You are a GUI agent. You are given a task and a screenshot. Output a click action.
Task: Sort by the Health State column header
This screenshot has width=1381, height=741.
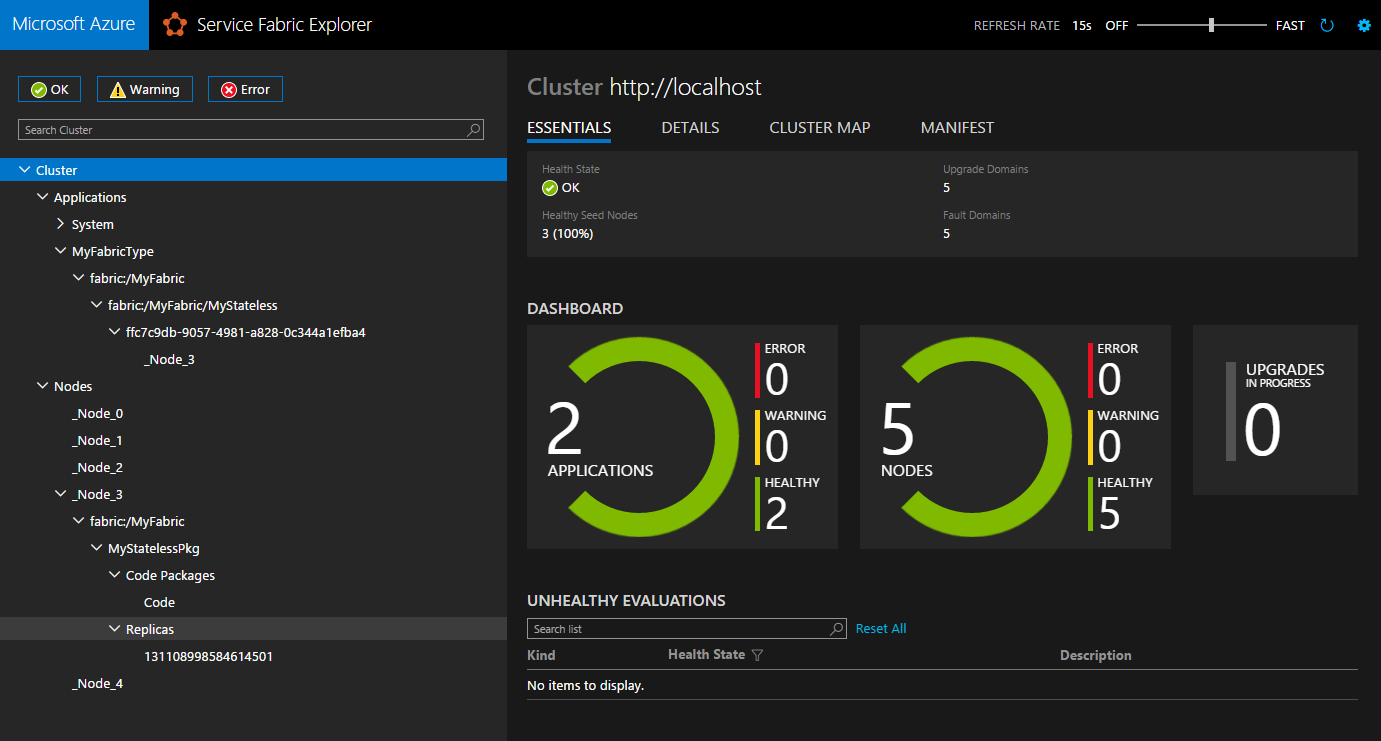coord(706,654)
